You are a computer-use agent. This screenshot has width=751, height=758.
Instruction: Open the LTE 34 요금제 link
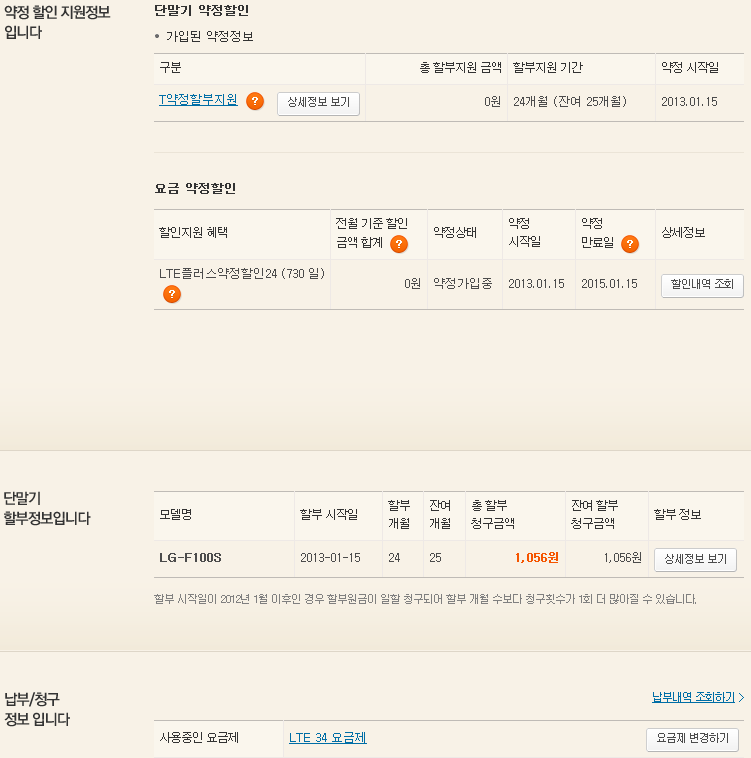328,738
